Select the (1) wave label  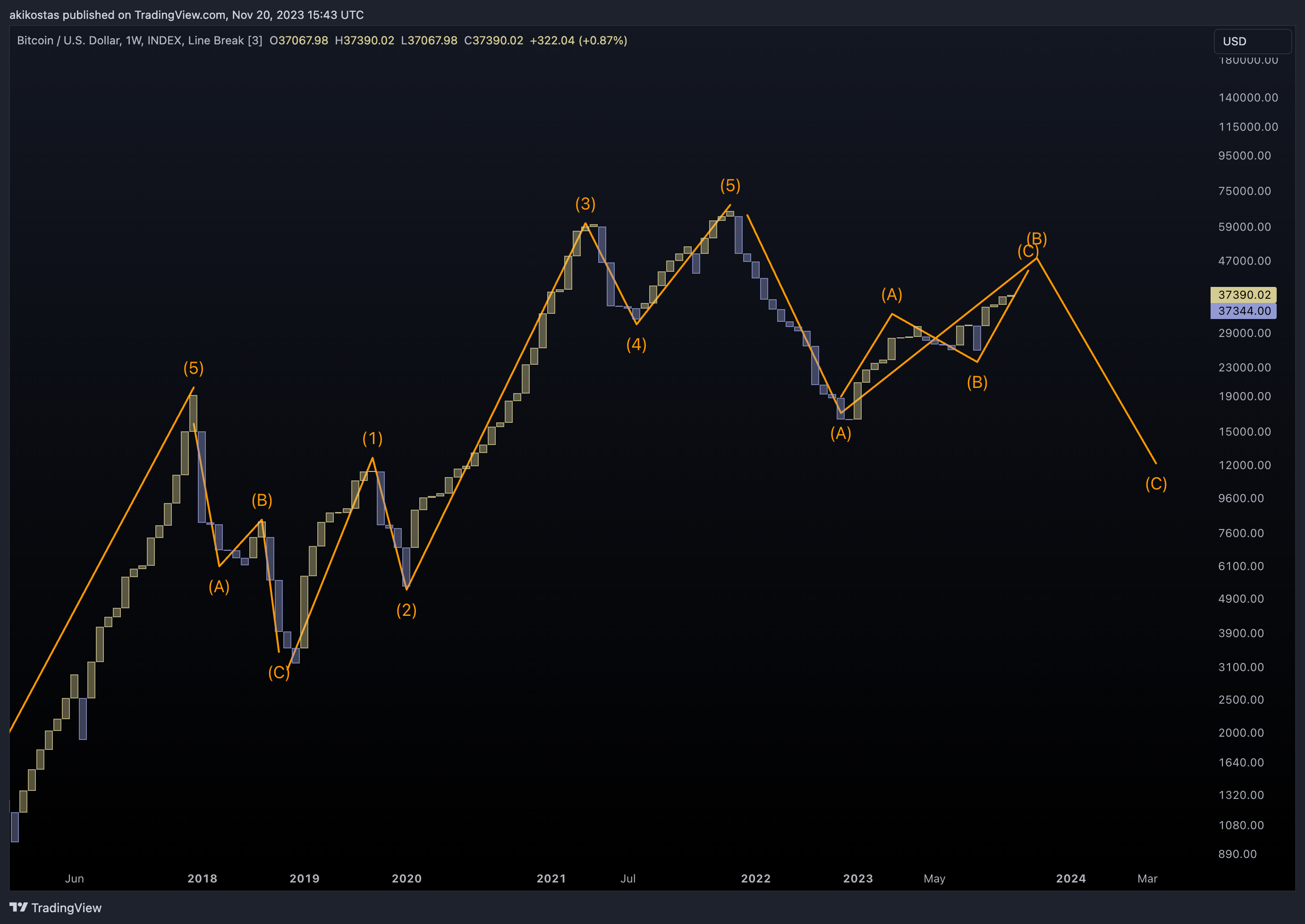372,438
